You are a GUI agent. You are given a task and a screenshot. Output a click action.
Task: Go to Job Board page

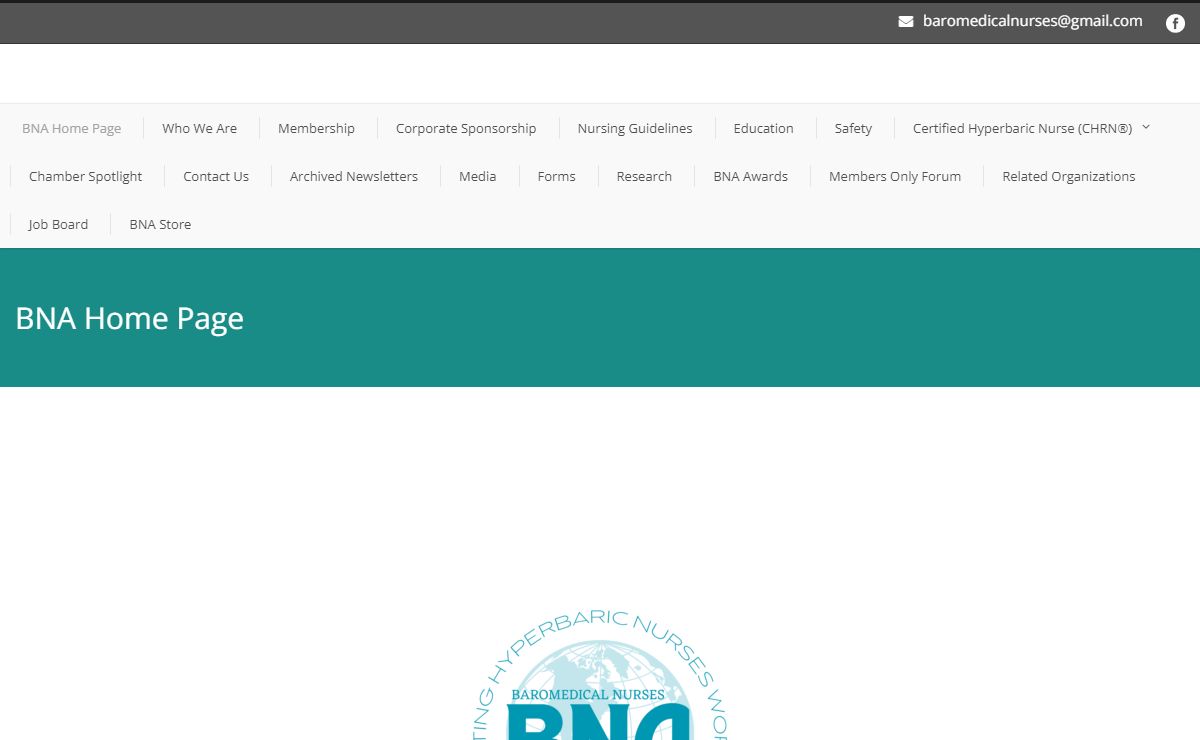tap(58, 224)
